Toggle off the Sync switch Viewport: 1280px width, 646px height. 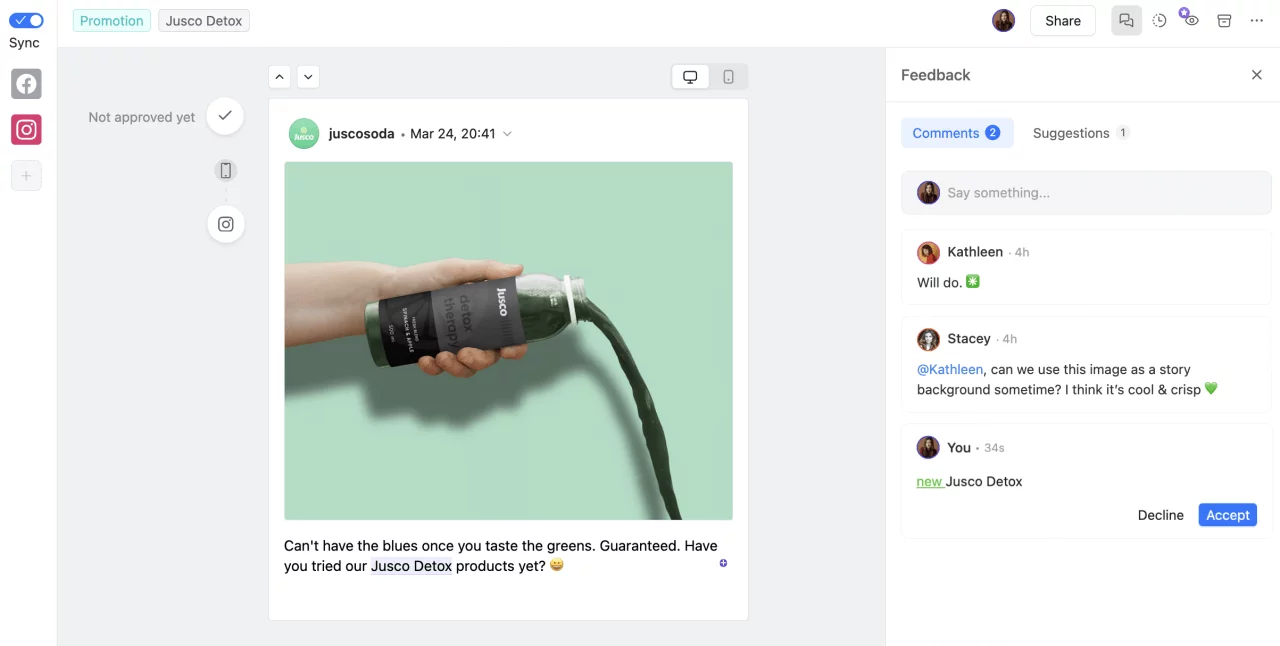(24, 19)
